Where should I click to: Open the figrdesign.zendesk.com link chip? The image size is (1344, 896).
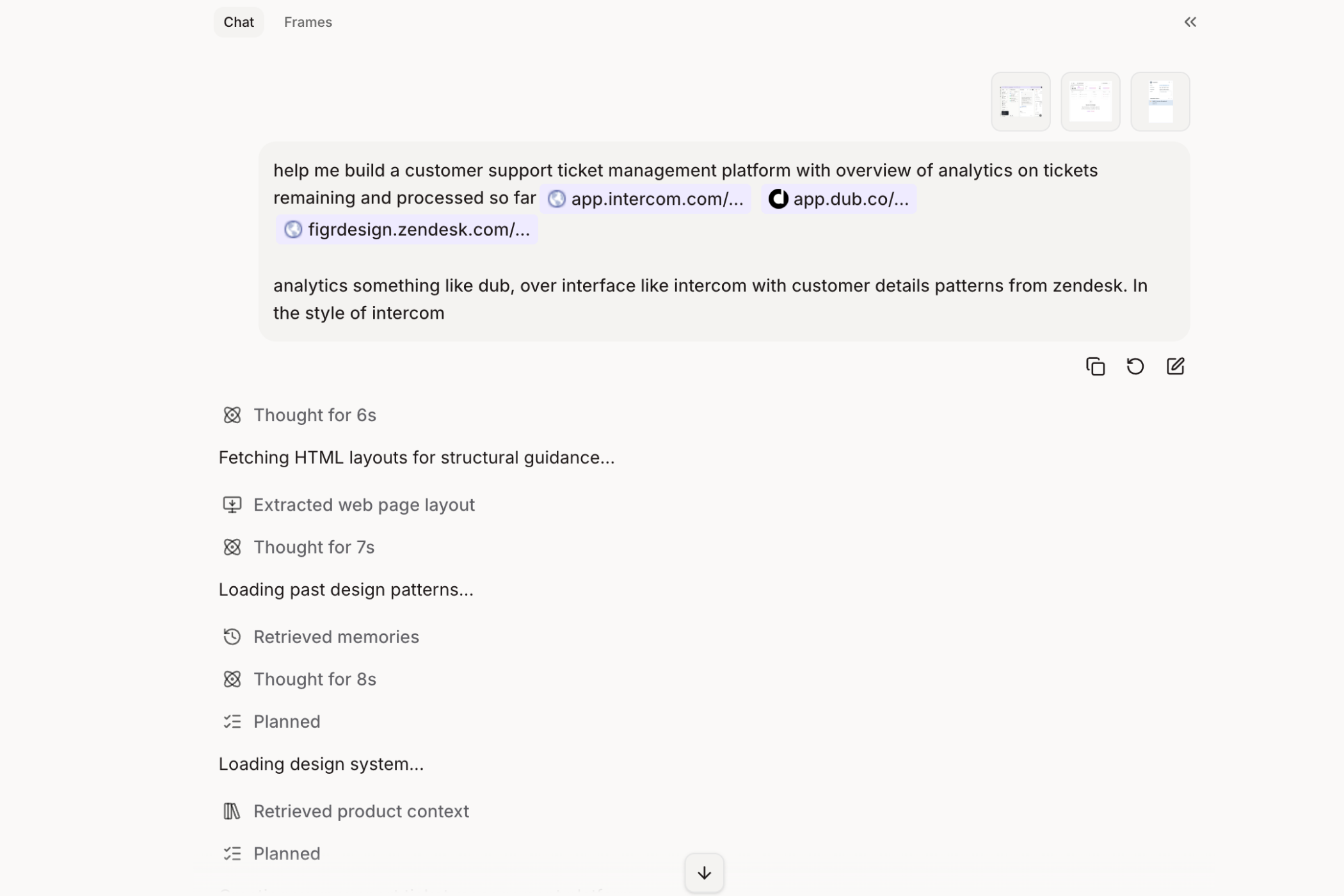point(407,230)
